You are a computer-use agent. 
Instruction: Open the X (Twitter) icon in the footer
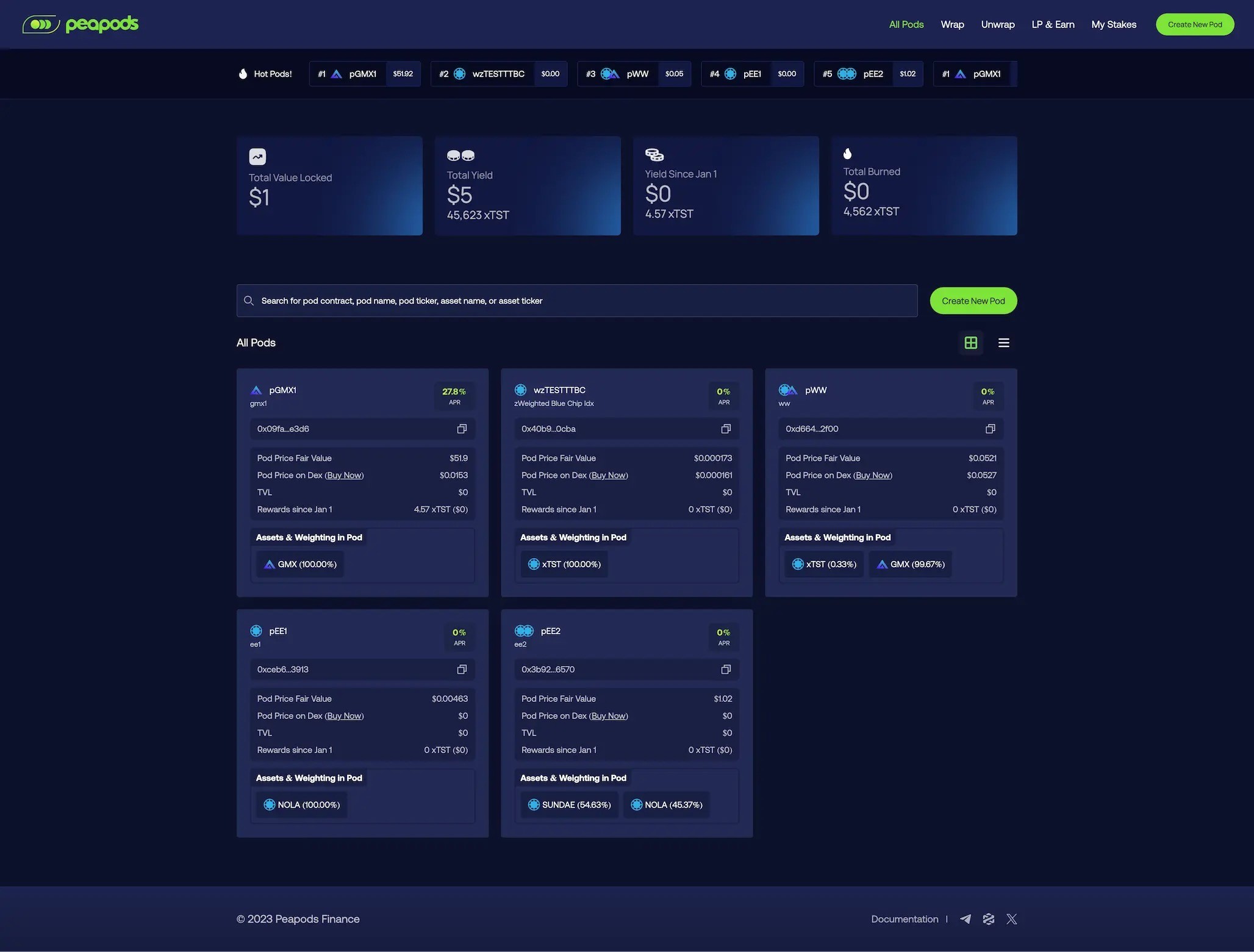[1012, 919]
